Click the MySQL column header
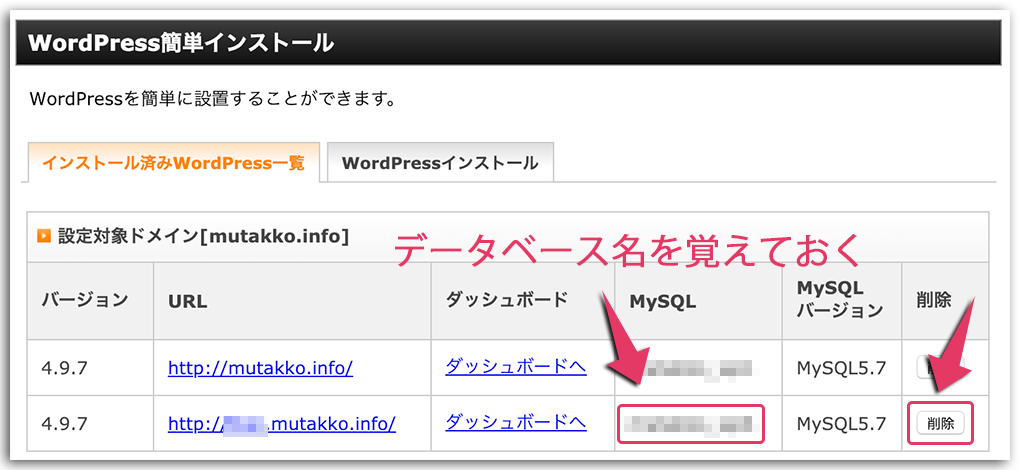This screenshot has height=470, width=1020. [698, 301]
